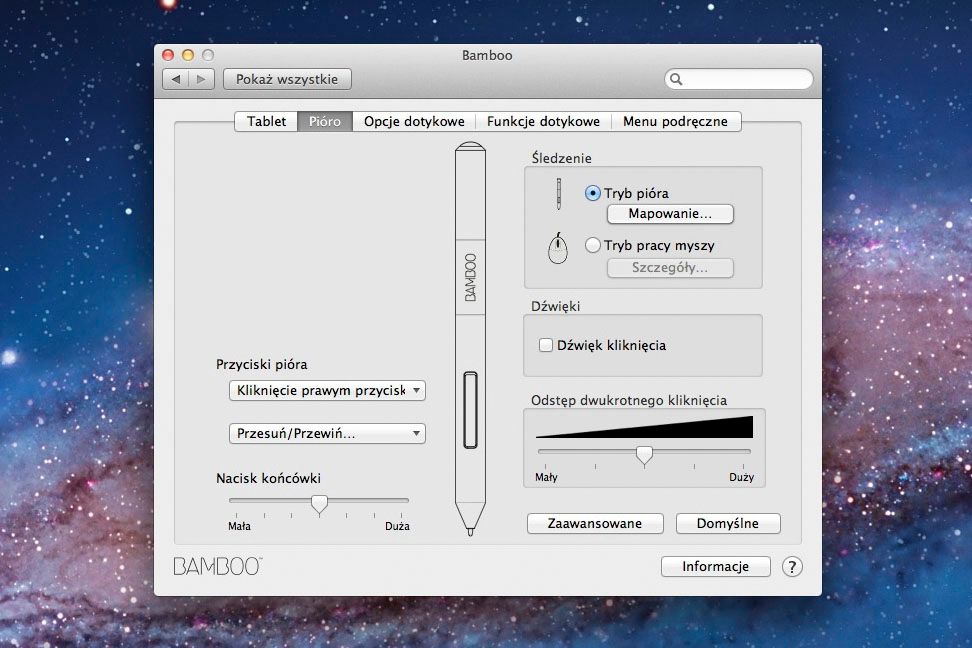972x648 pixels.
Task: Click the 'Mały' label under double-click slider
Action: (x=546, y=477)
